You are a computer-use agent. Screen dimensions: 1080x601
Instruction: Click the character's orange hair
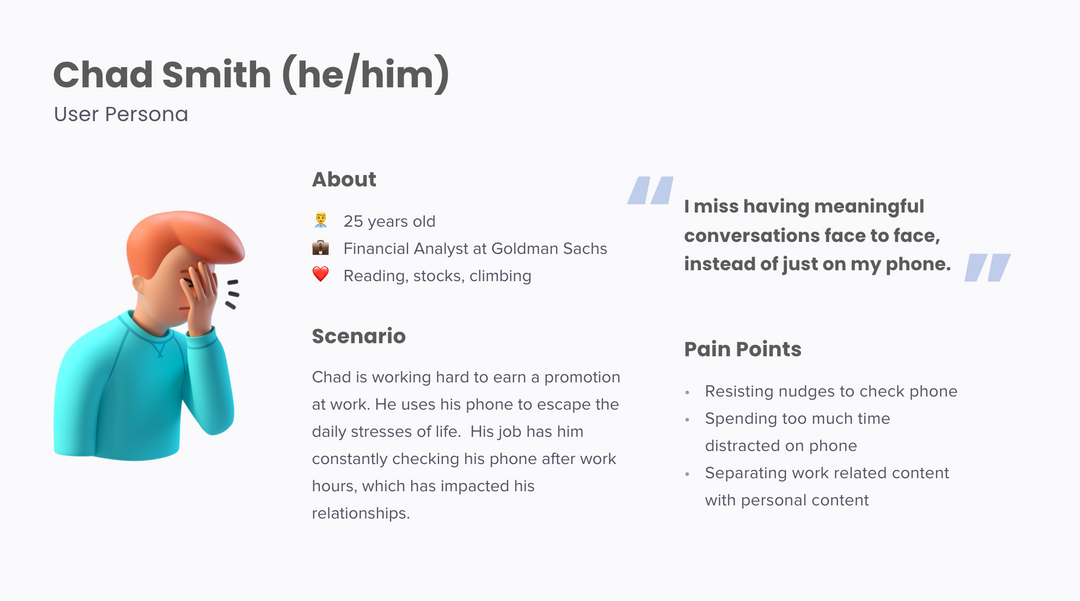coord(185,241)
